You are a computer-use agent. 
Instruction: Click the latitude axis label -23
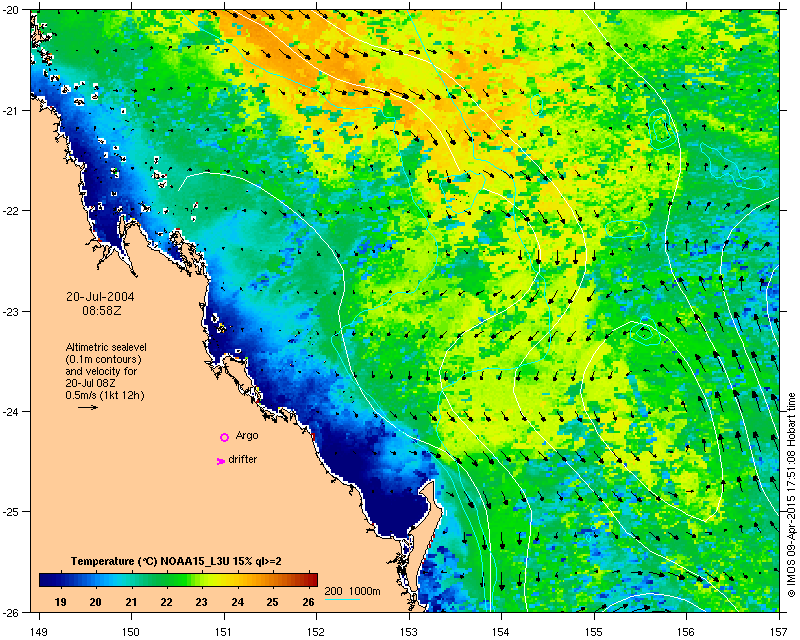click(11, 311)
